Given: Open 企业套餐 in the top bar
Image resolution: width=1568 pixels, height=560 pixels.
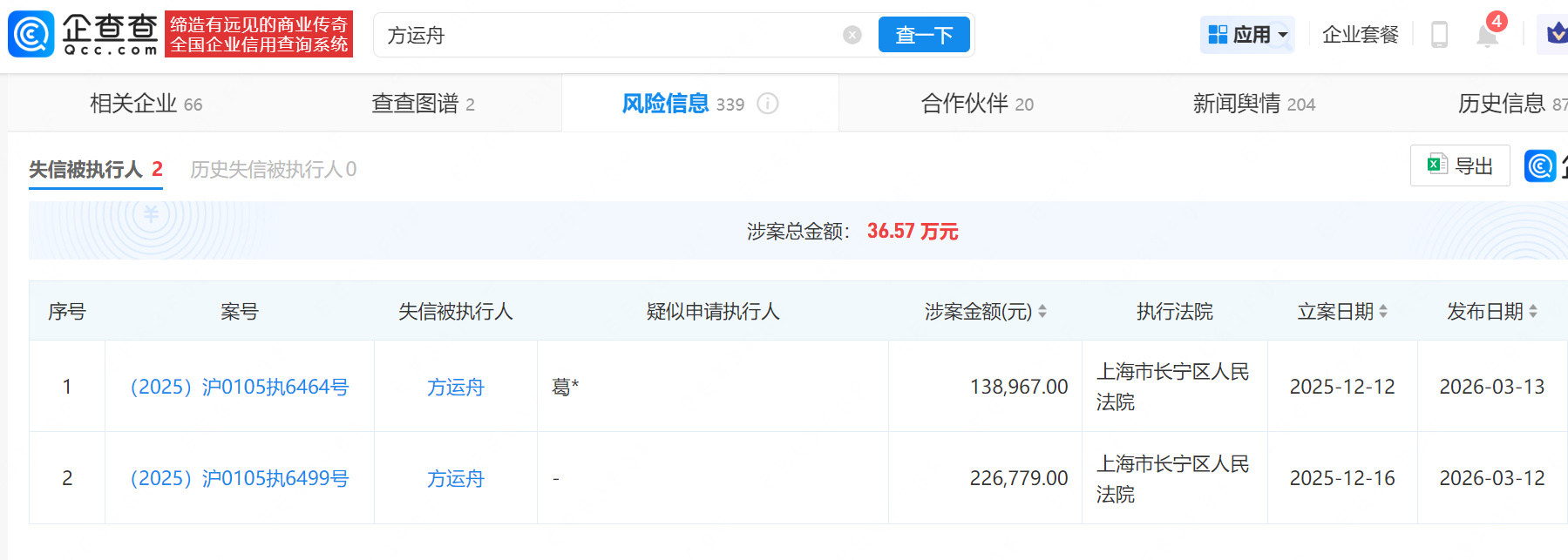Looking at the screenshot, I should point(1360,35).
